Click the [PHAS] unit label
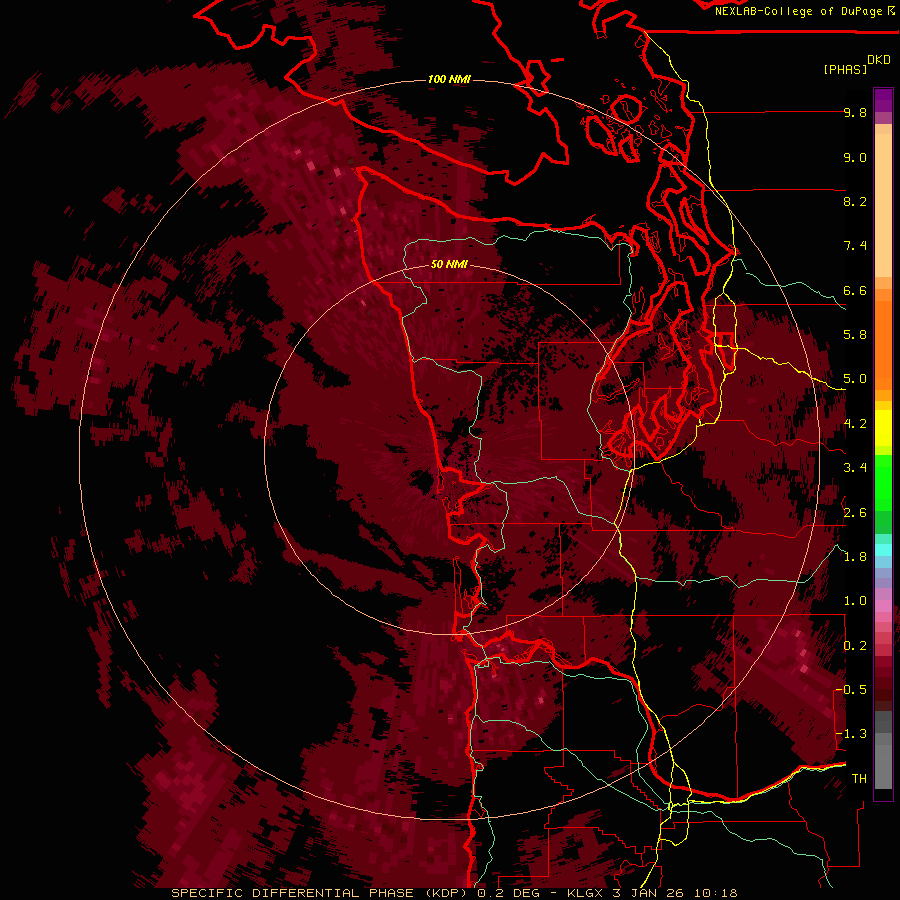 pos(845,69)
